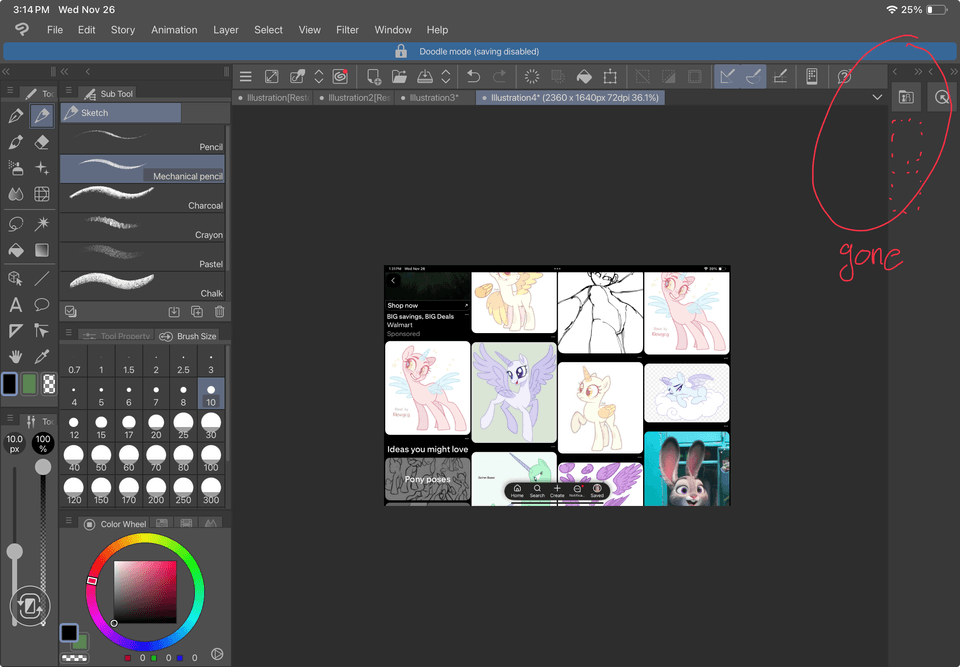
Task: Delete sub tool with trash icon
Action: click(219, 312)
